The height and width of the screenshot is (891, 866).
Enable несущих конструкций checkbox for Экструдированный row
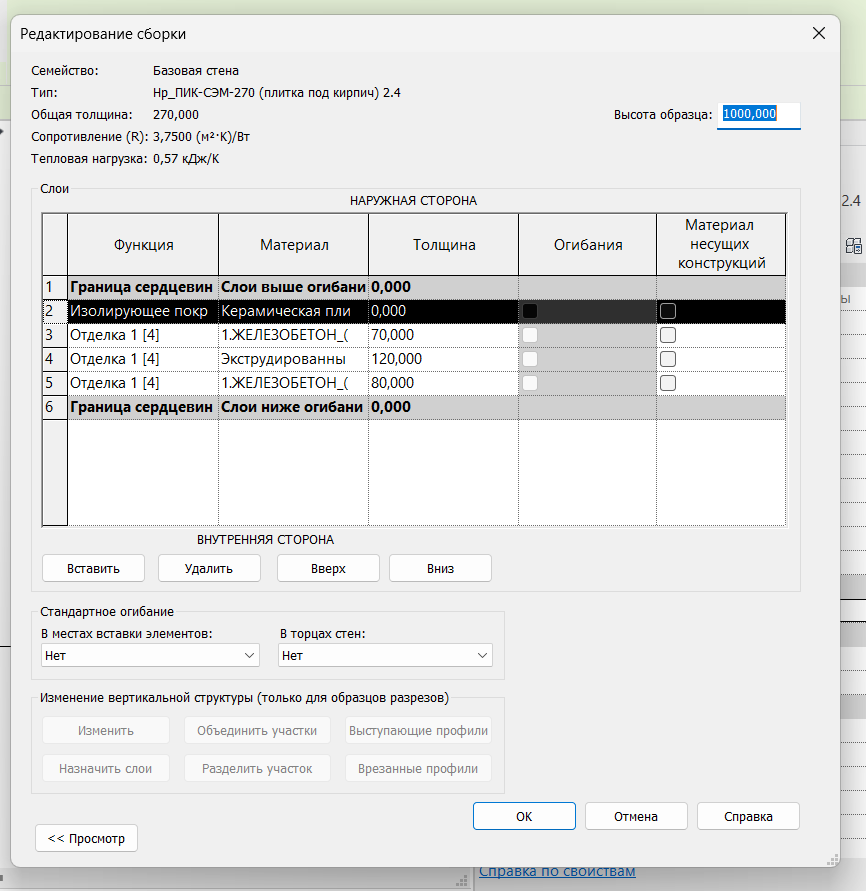pos(668,359)
